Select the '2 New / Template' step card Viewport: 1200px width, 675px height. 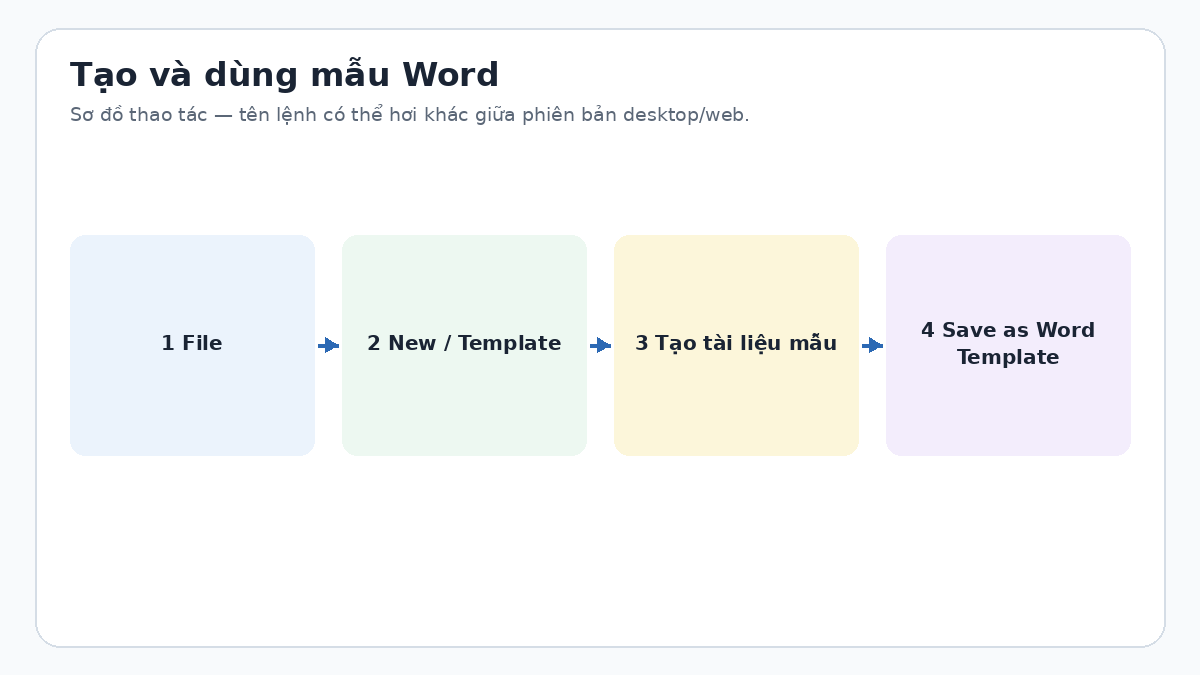point(464,345)
